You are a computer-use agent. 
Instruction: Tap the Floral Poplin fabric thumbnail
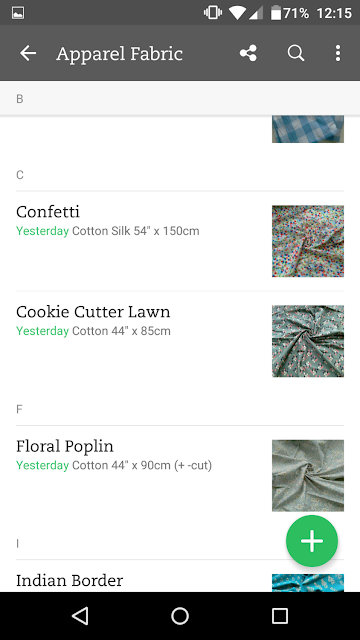(308, 476)
